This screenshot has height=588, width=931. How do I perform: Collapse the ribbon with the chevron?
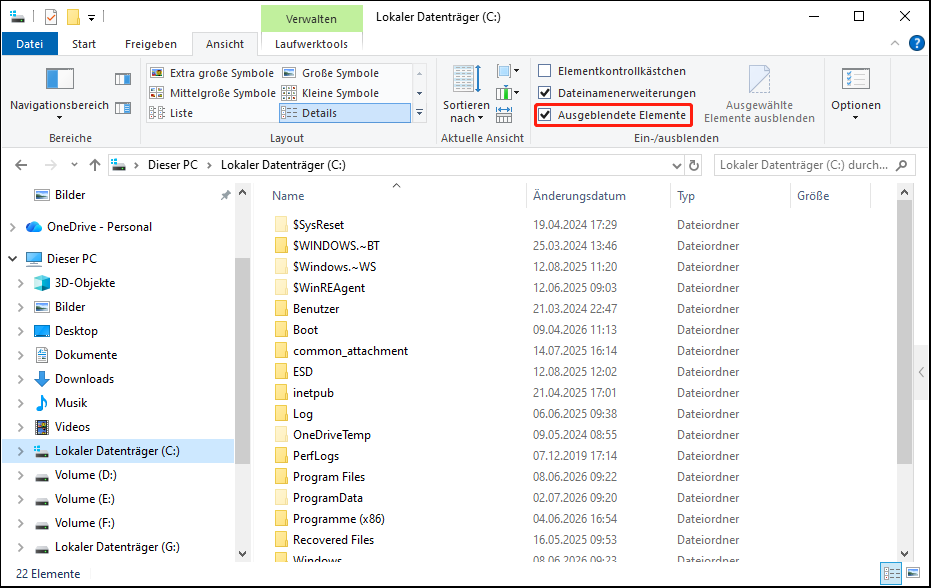coord(895,43)
